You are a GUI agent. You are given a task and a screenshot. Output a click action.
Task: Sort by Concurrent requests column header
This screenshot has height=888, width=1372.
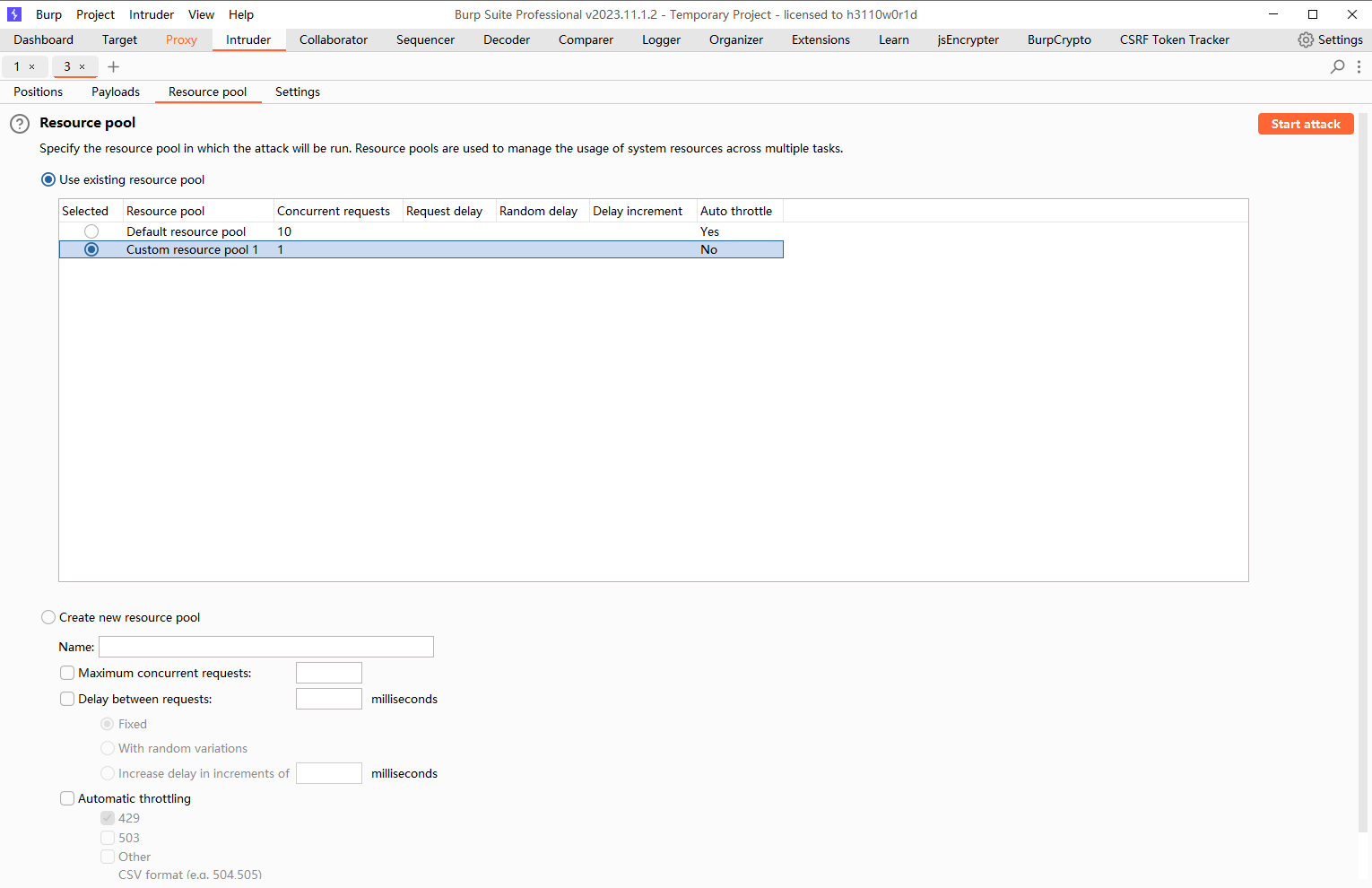click(338, 211)
